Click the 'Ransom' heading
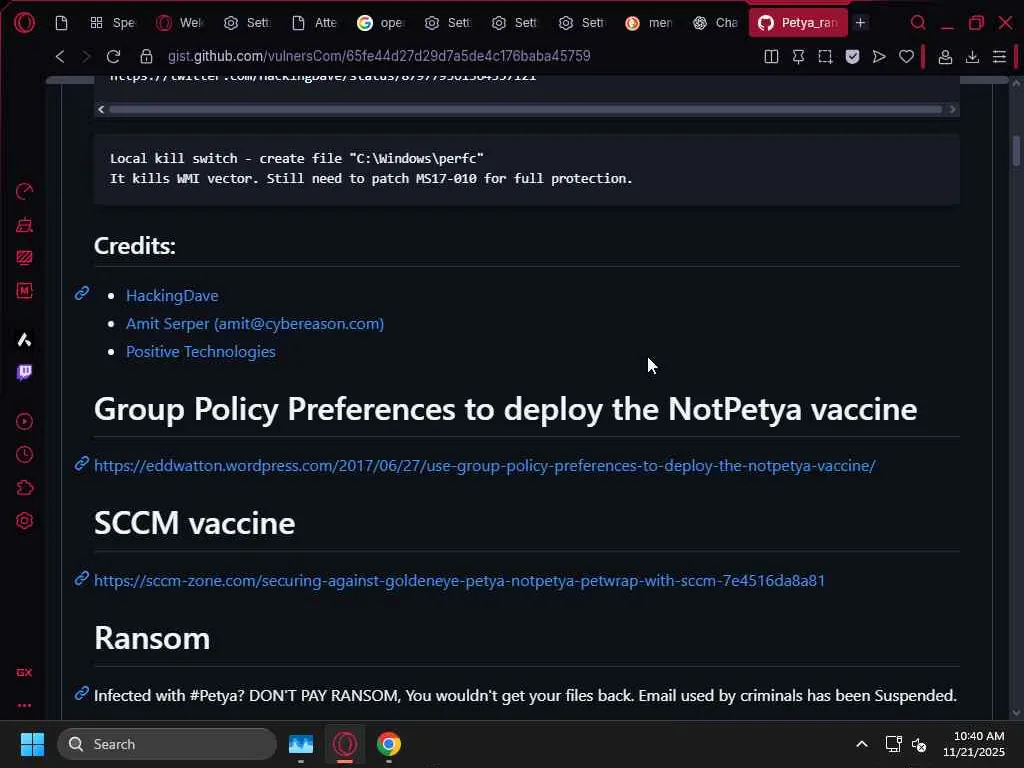This screenshot has height=768, width=1024. click(152, 638)
